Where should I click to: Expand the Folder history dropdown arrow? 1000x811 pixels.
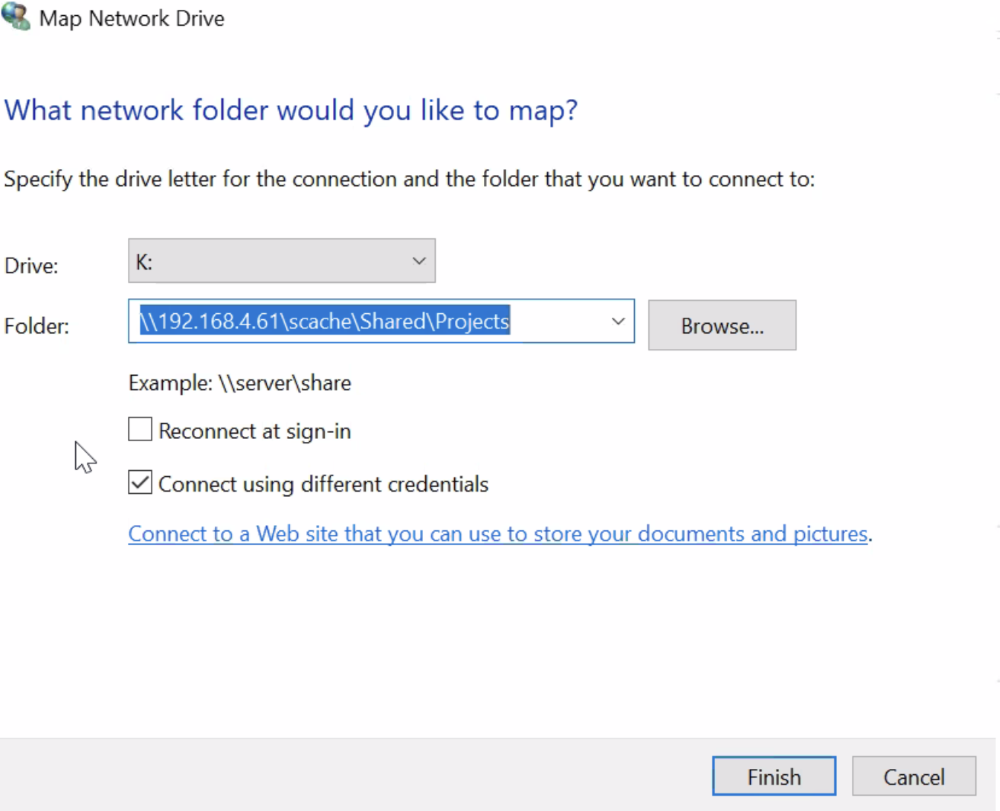click(618, 321)
